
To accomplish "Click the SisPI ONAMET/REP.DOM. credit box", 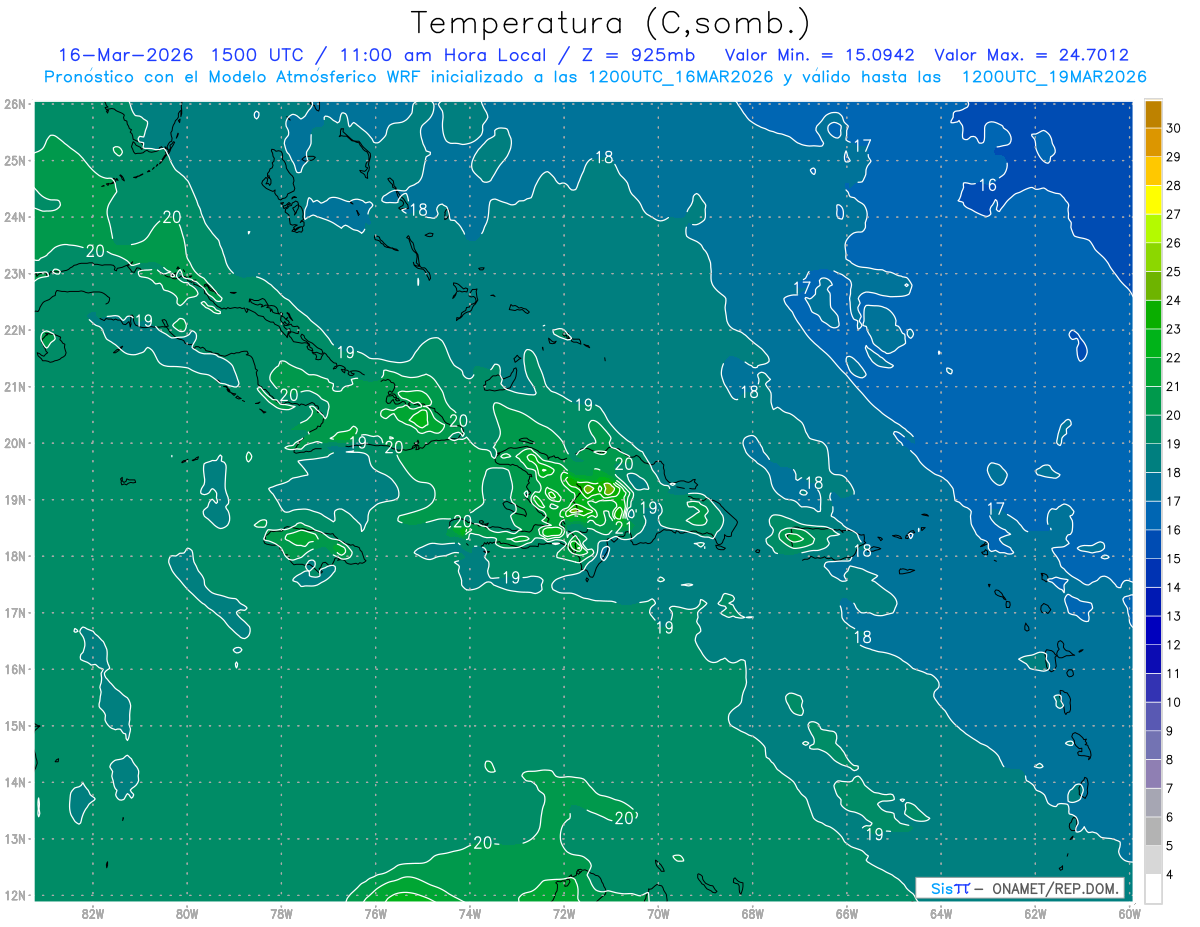I will point(1019,888).
